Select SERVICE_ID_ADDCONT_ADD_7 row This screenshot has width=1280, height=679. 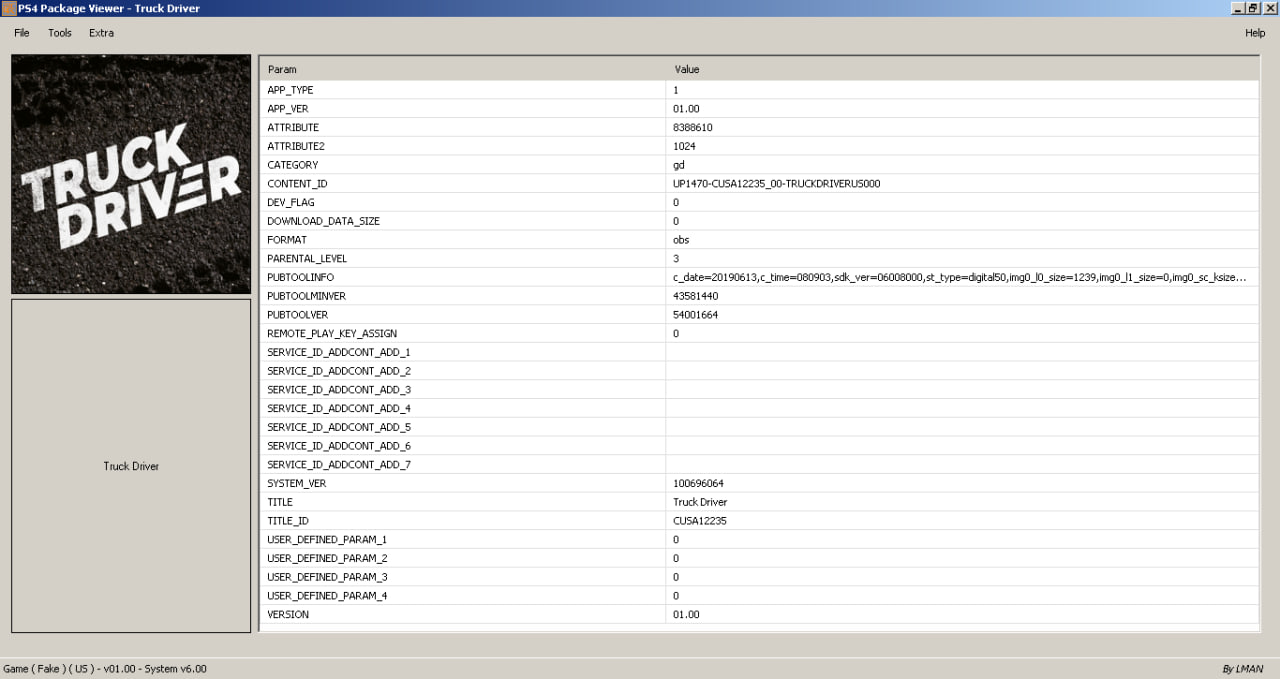click(760, 465)
